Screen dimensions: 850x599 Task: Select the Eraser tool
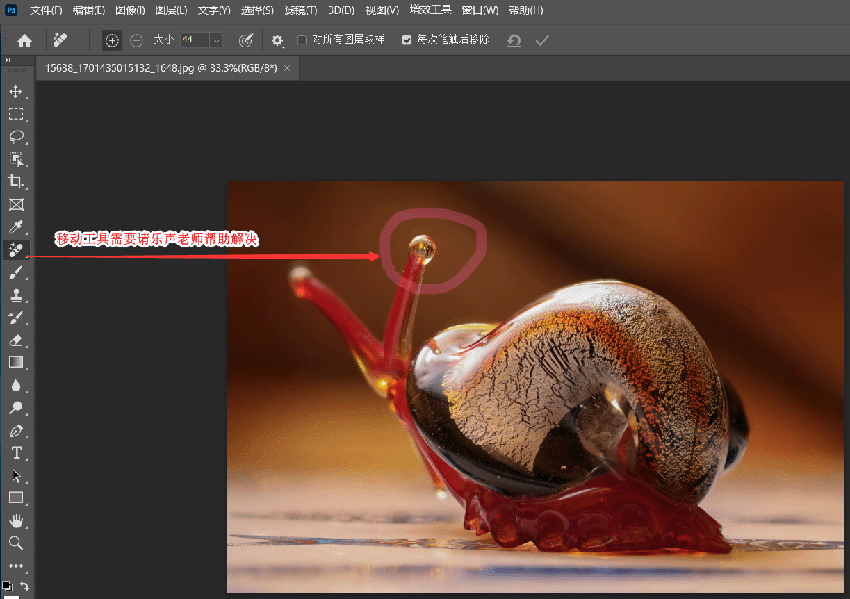click(x=16, y=340)
